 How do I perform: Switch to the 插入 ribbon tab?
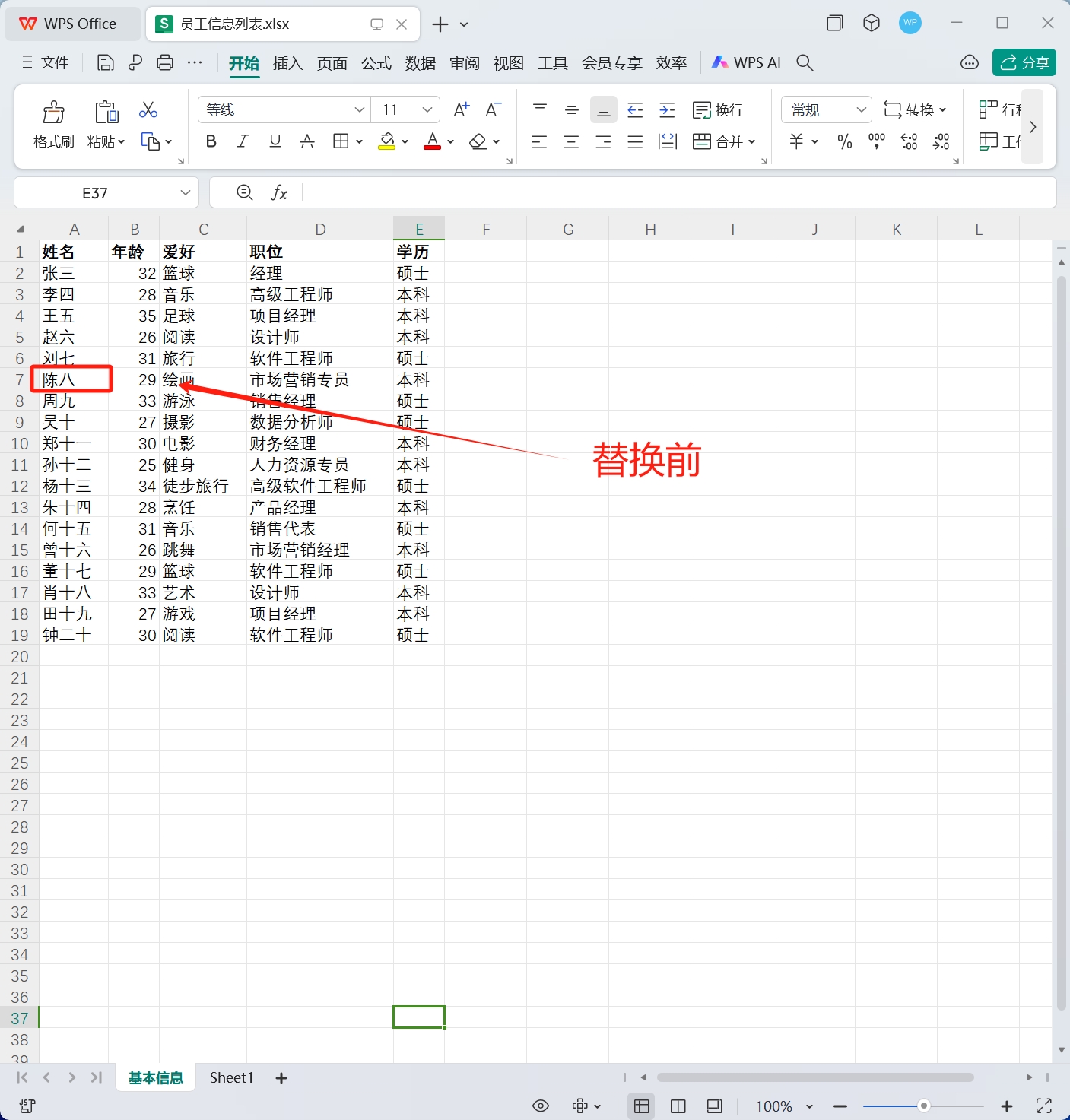287,63
